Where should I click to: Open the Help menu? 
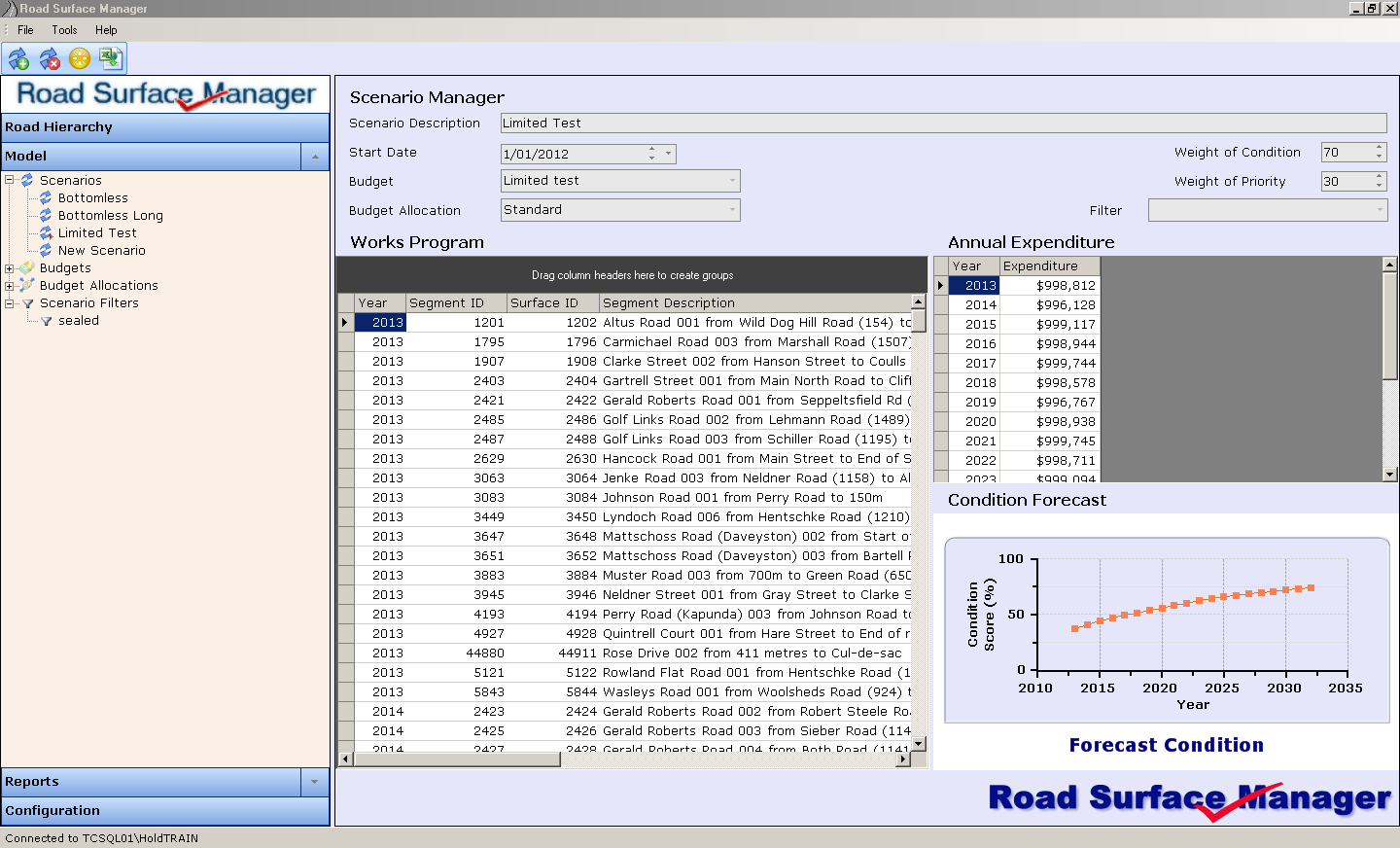[x=106, y=30]
